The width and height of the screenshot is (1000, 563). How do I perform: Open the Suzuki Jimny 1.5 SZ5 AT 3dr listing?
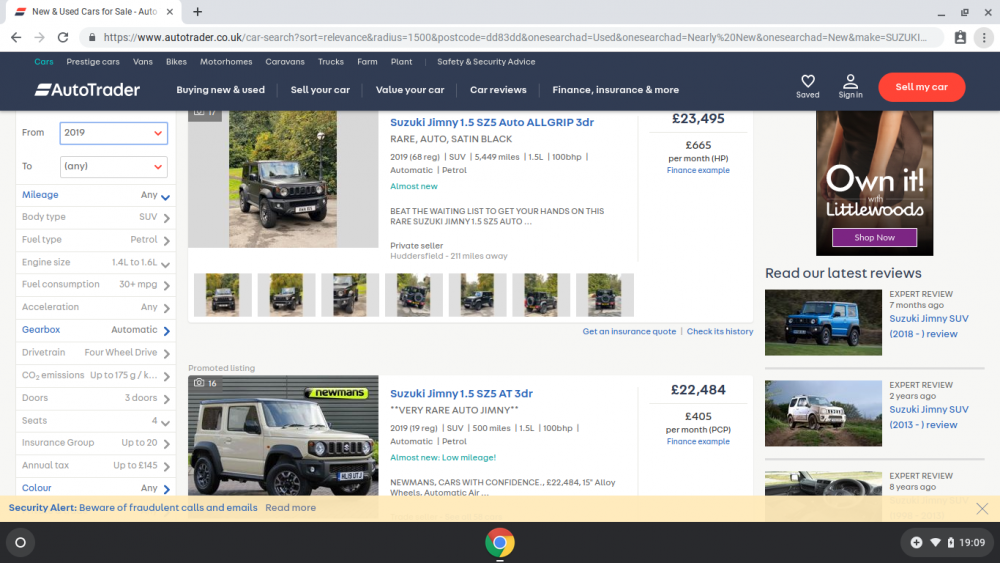coord(461,393)
